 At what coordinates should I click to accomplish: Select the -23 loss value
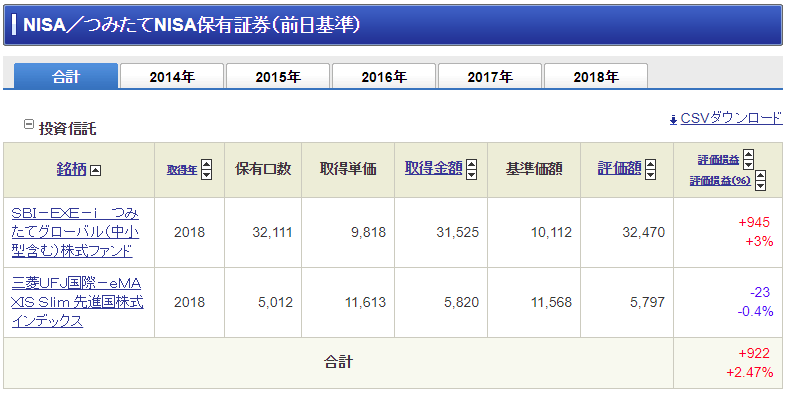pos(760,293)
